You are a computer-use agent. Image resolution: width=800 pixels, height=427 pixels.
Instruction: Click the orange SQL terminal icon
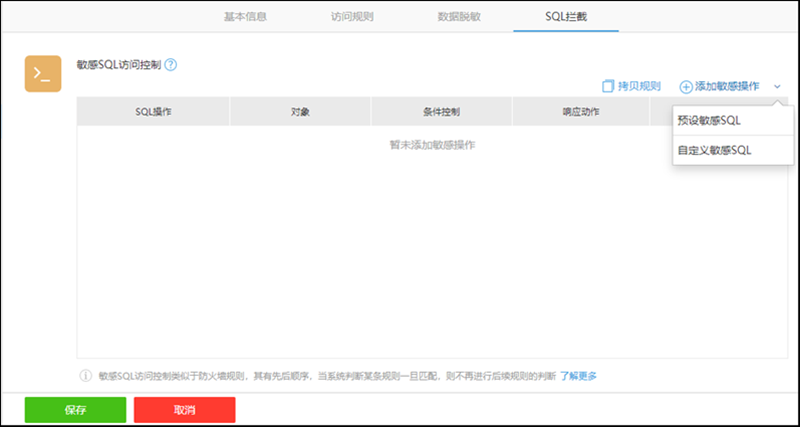coord(43,74)
